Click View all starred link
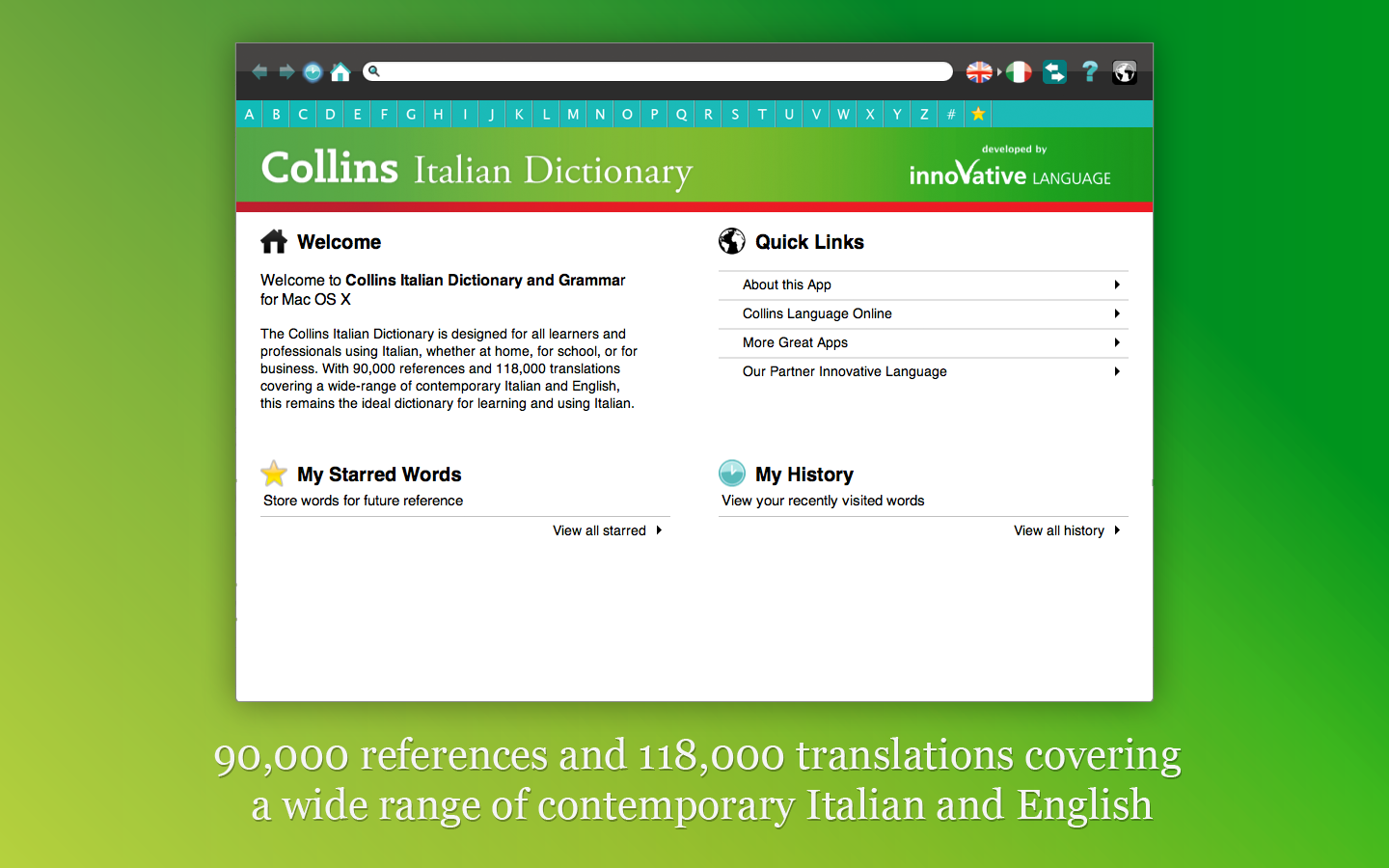This screenshot has width=1389, height=868. 599,530
